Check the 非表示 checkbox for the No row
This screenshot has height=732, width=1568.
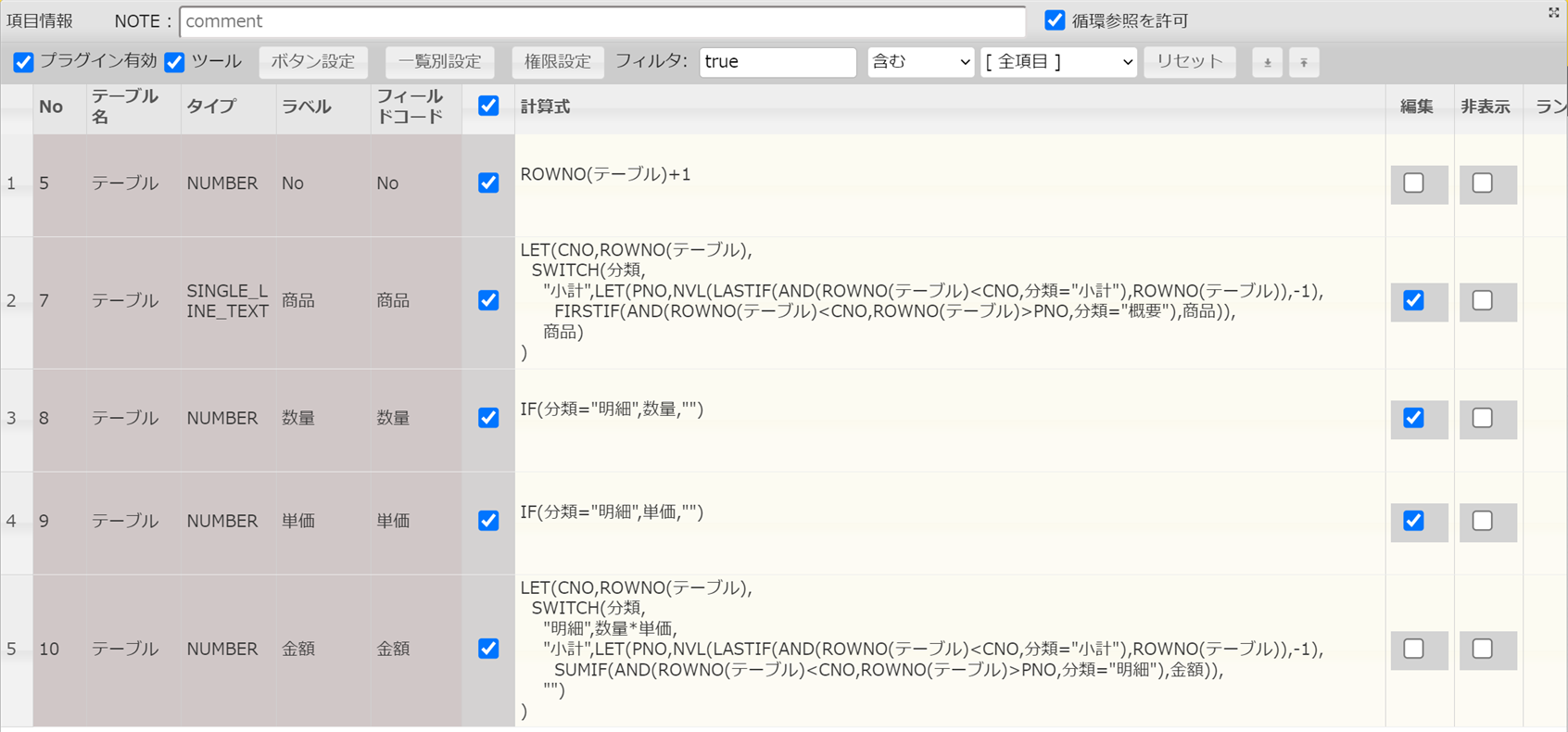(x=1483, y=183)
